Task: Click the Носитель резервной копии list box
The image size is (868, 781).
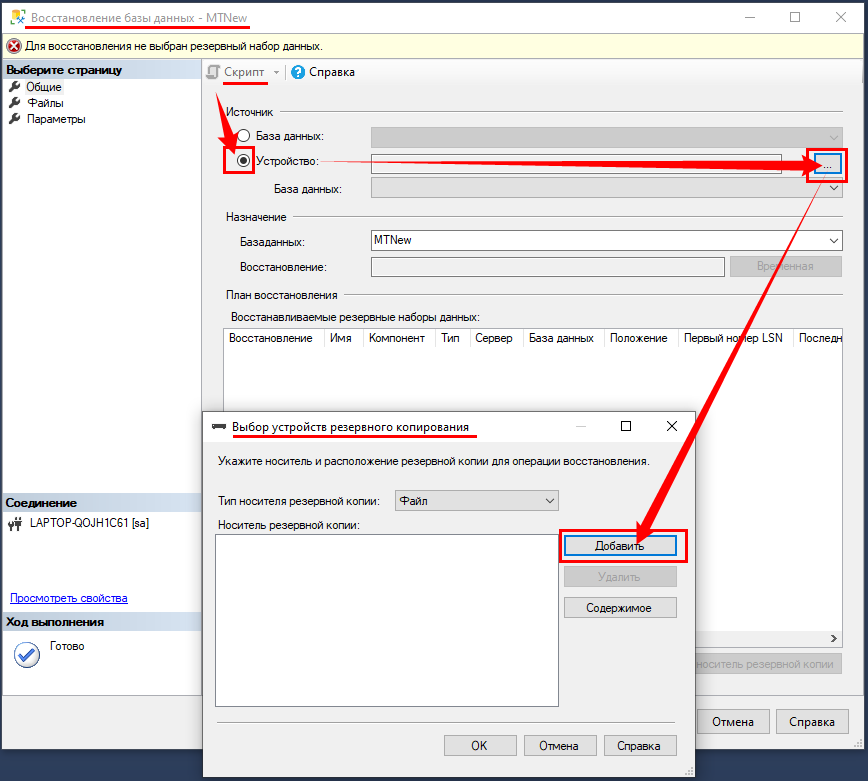Action: click(x=385, y=620)
